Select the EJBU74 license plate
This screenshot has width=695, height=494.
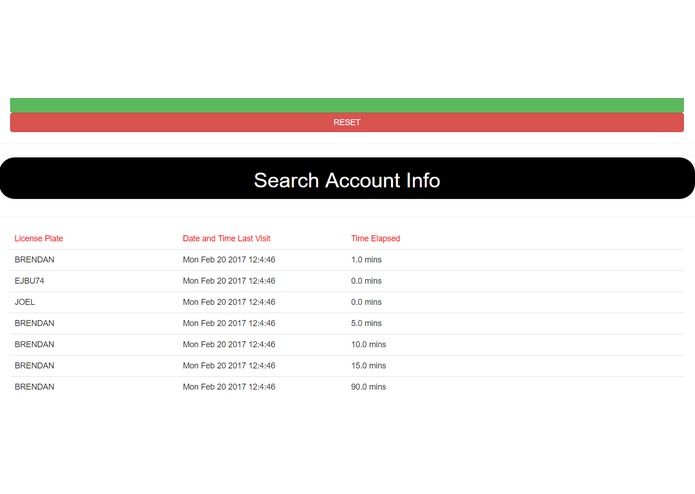tap(29, 281)
